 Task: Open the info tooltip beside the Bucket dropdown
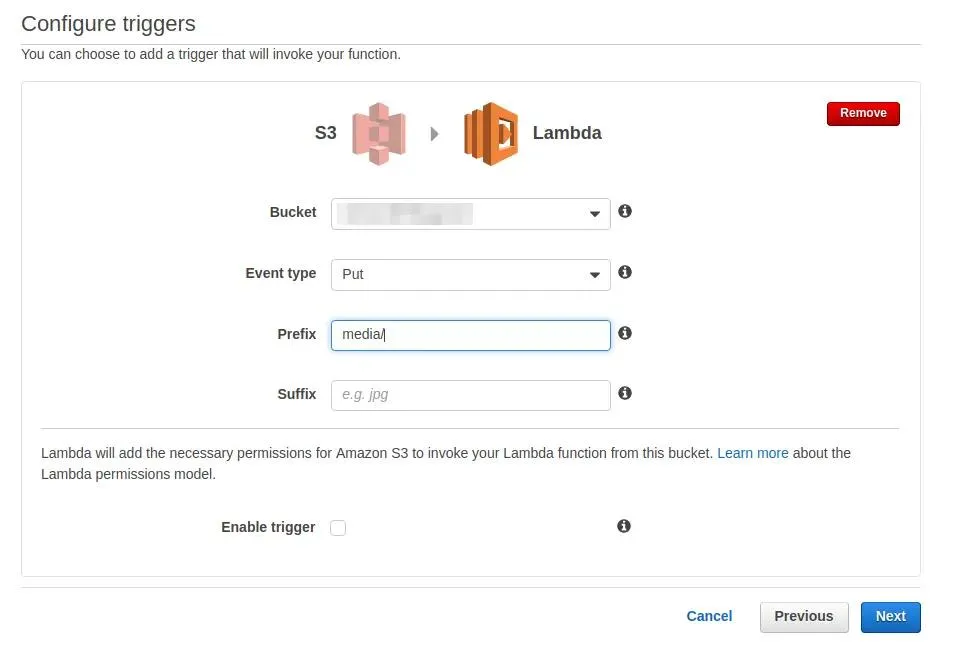pos(624,212)
